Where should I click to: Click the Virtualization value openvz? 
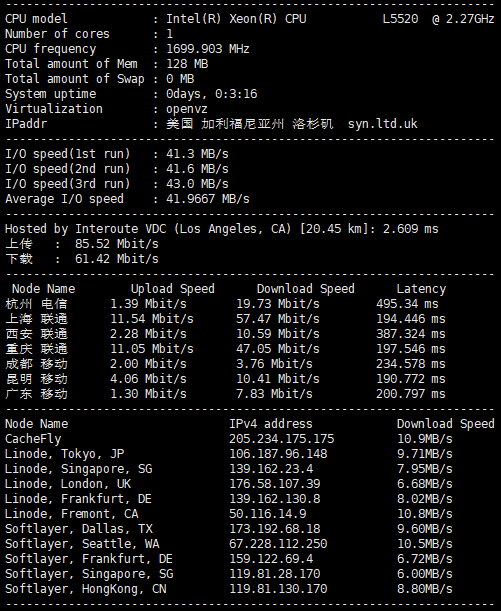coord(187,109)
